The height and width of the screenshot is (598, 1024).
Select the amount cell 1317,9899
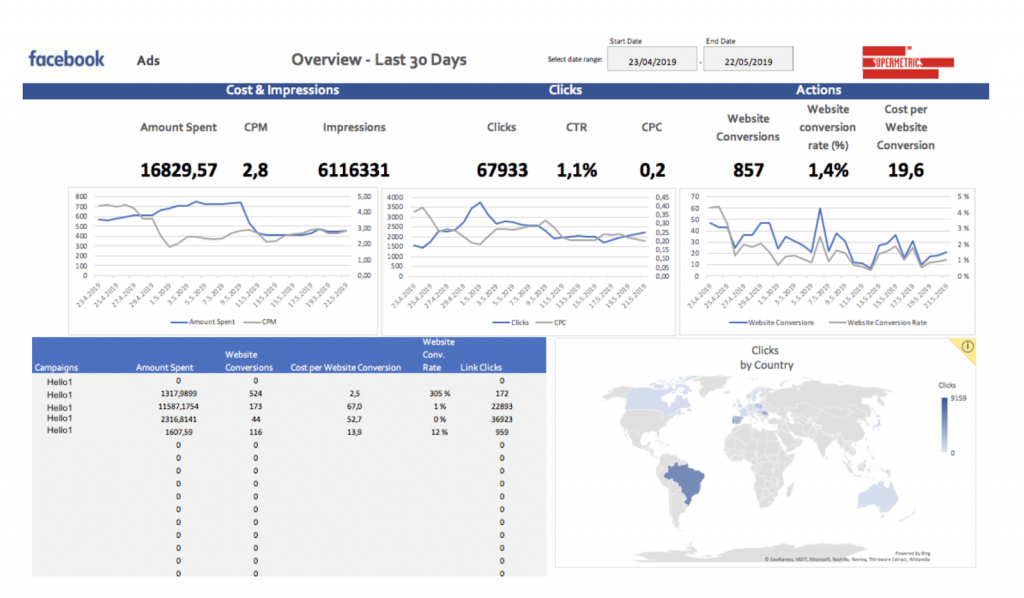point(178,394)
